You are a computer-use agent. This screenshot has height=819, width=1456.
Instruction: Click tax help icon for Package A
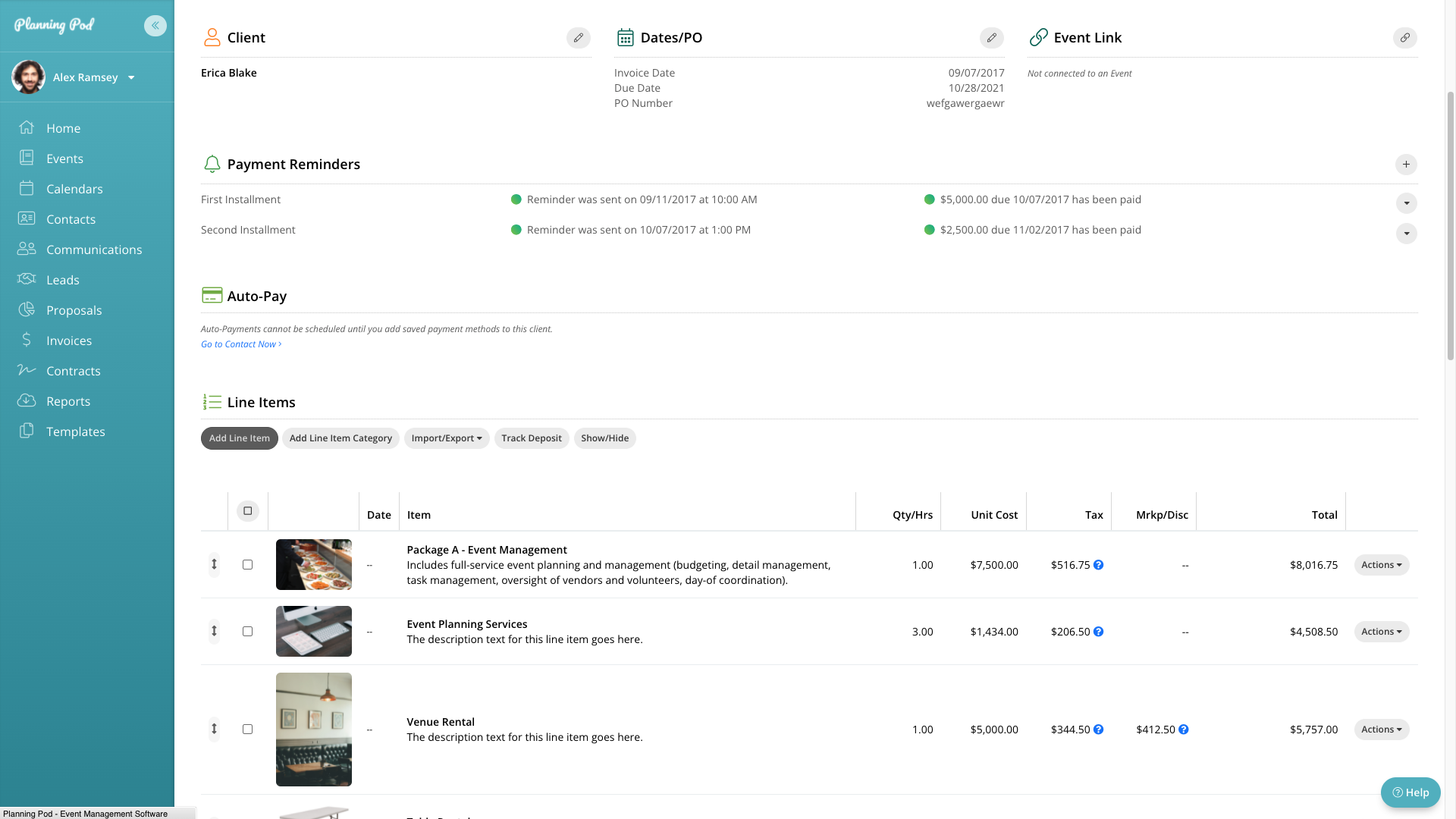pyautogui.click(x=1098, y=565)
